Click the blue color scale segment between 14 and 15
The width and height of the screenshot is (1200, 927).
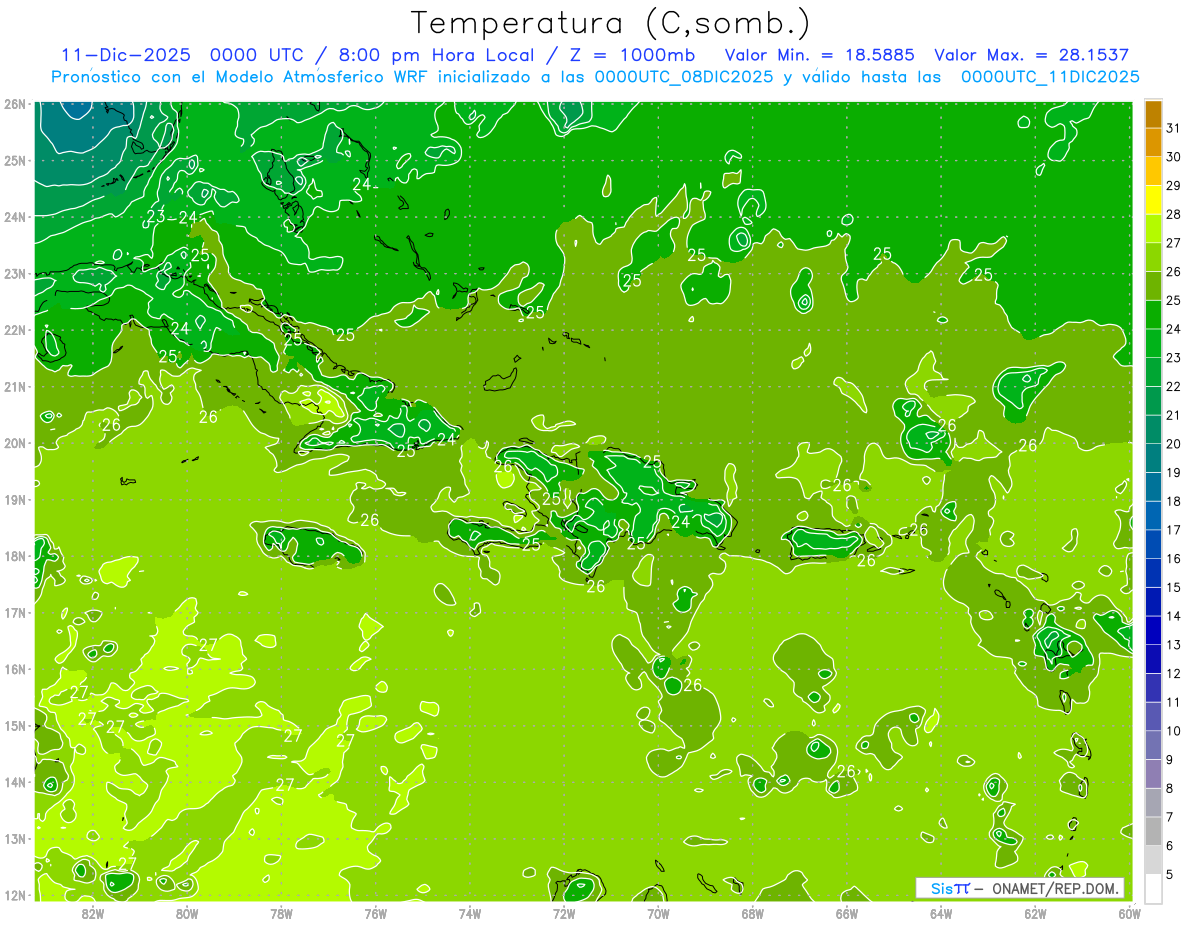1154,602
